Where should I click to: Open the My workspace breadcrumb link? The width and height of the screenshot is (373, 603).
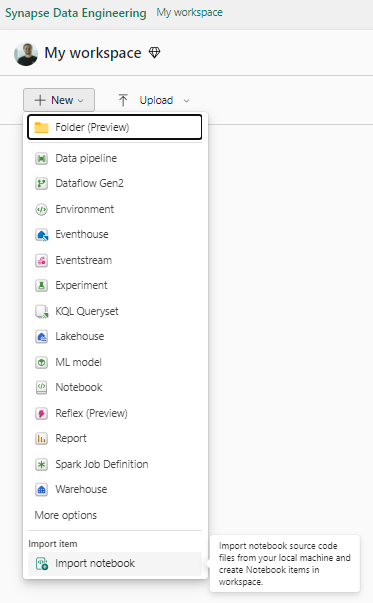(189, 13)
